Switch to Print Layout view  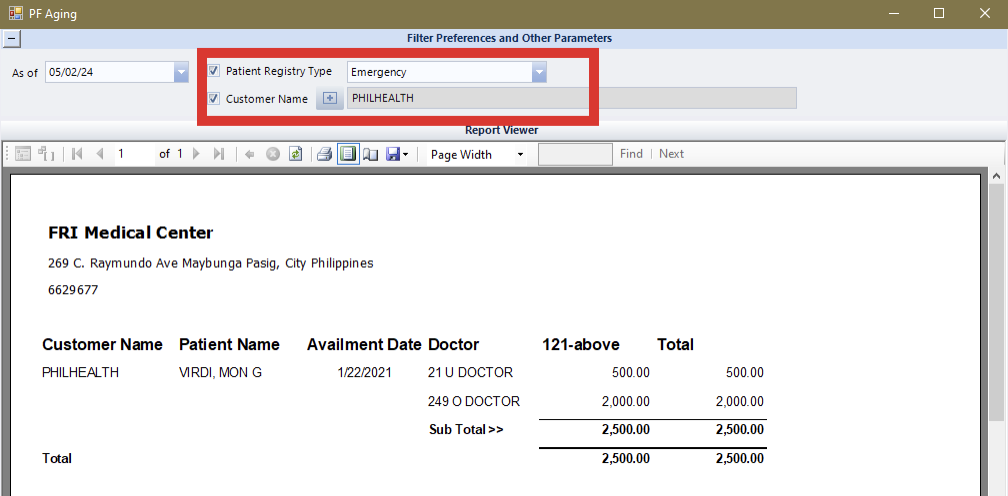pyautogui.click(x=348, y=154)
